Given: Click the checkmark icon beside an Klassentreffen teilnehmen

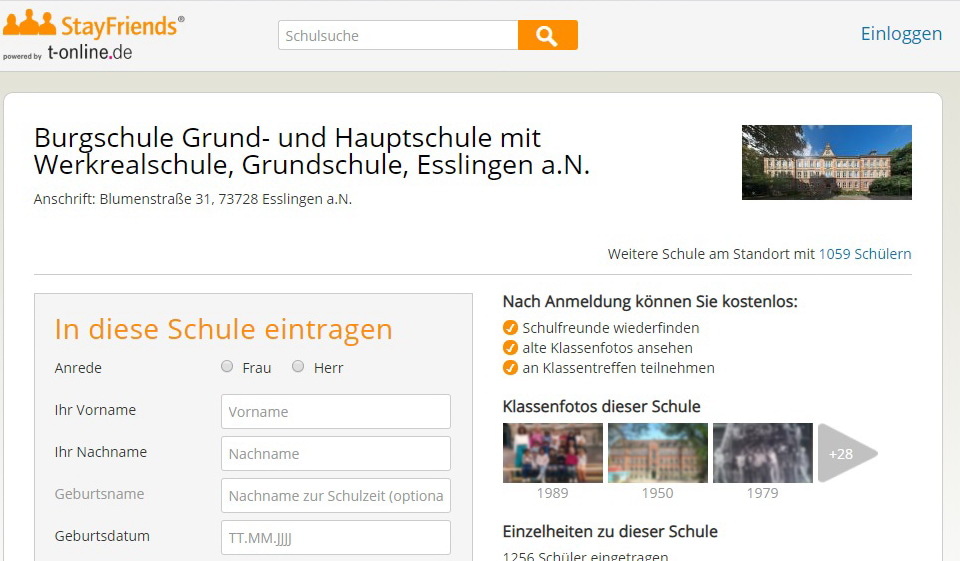Looking at the screenshot, I should pyautogui.click(x=510, y=368).
